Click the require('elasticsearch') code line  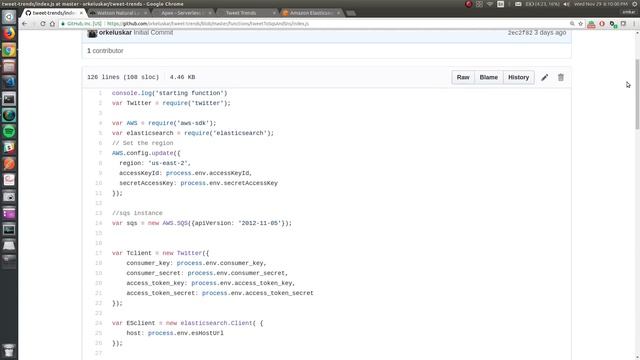point(193,133)
